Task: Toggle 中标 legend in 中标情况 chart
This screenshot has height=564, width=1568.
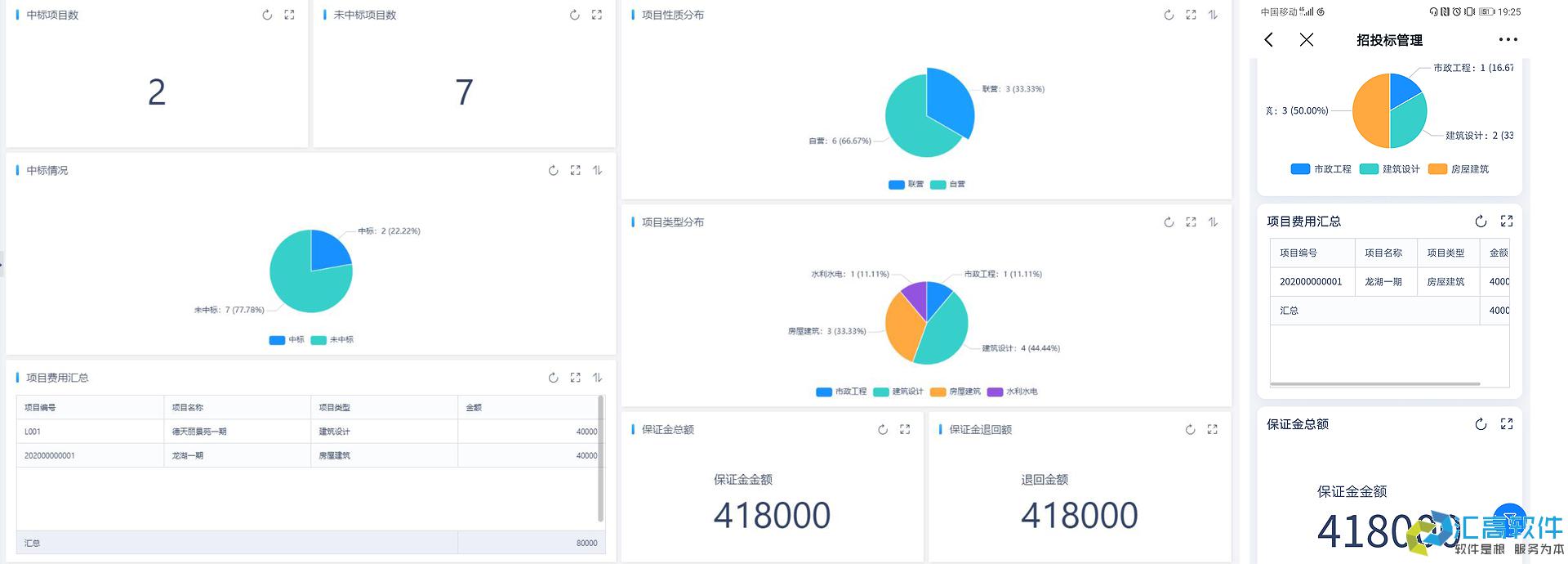Action: [287, 339]
